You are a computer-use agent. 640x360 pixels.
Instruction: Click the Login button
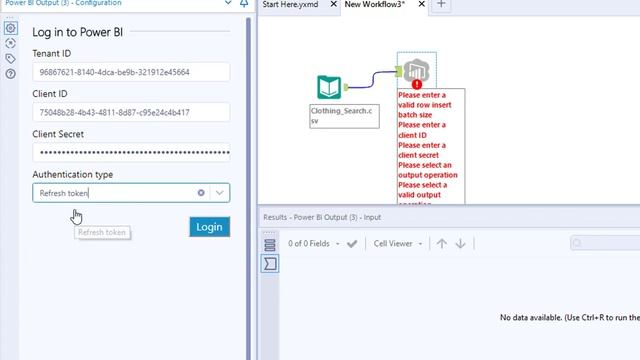click(209, 227)
